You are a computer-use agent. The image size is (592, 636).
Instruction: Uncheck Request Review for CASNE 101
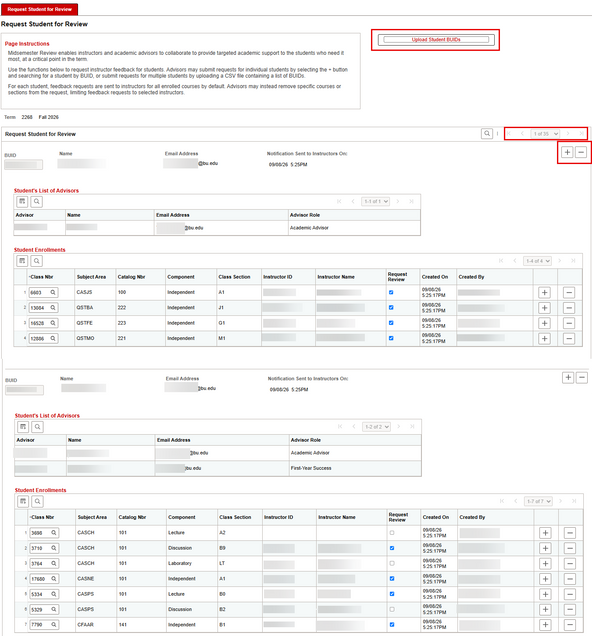pos(392,578)
